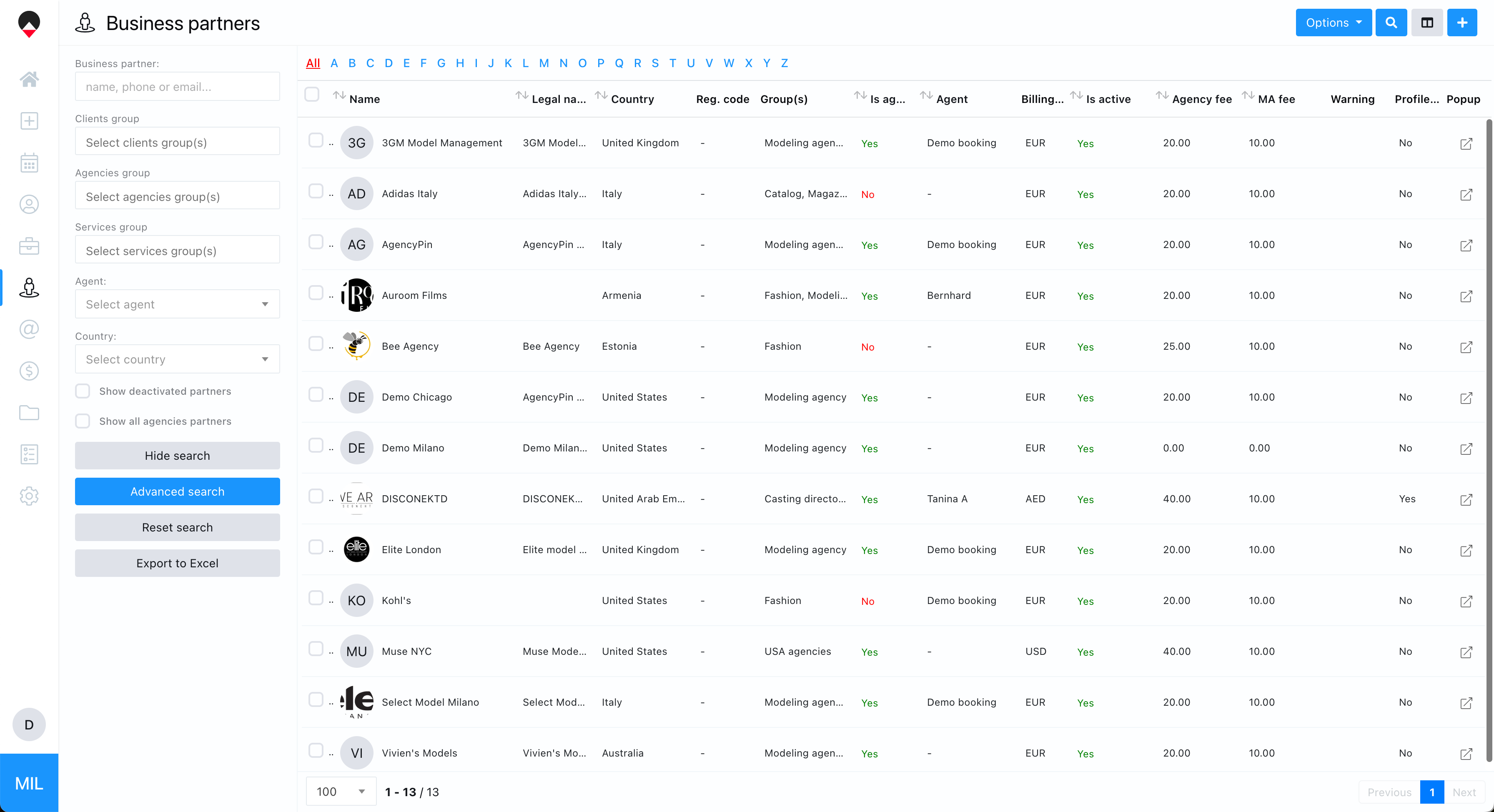
Task: Open popup for Vivien's Models row
Action: [x=1466, y=753]
